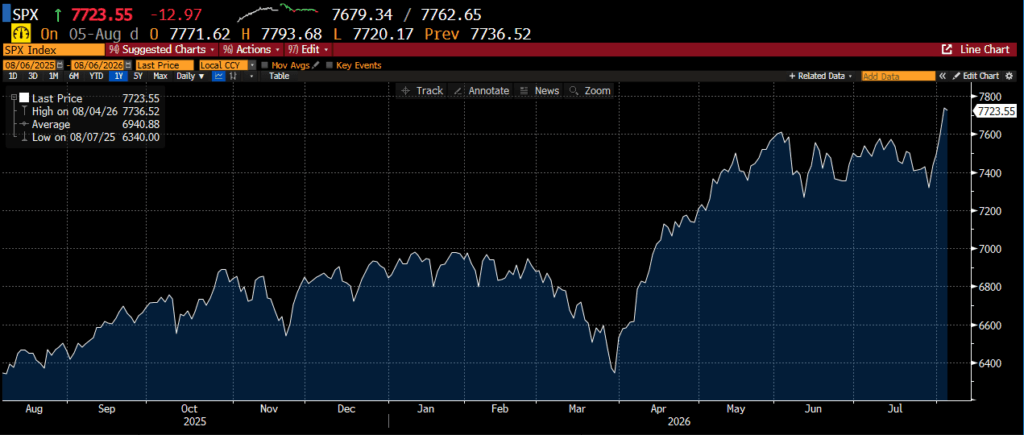Switch to the Table view
The width and height of the screenshot is (1024, 435).
[280, 76]
